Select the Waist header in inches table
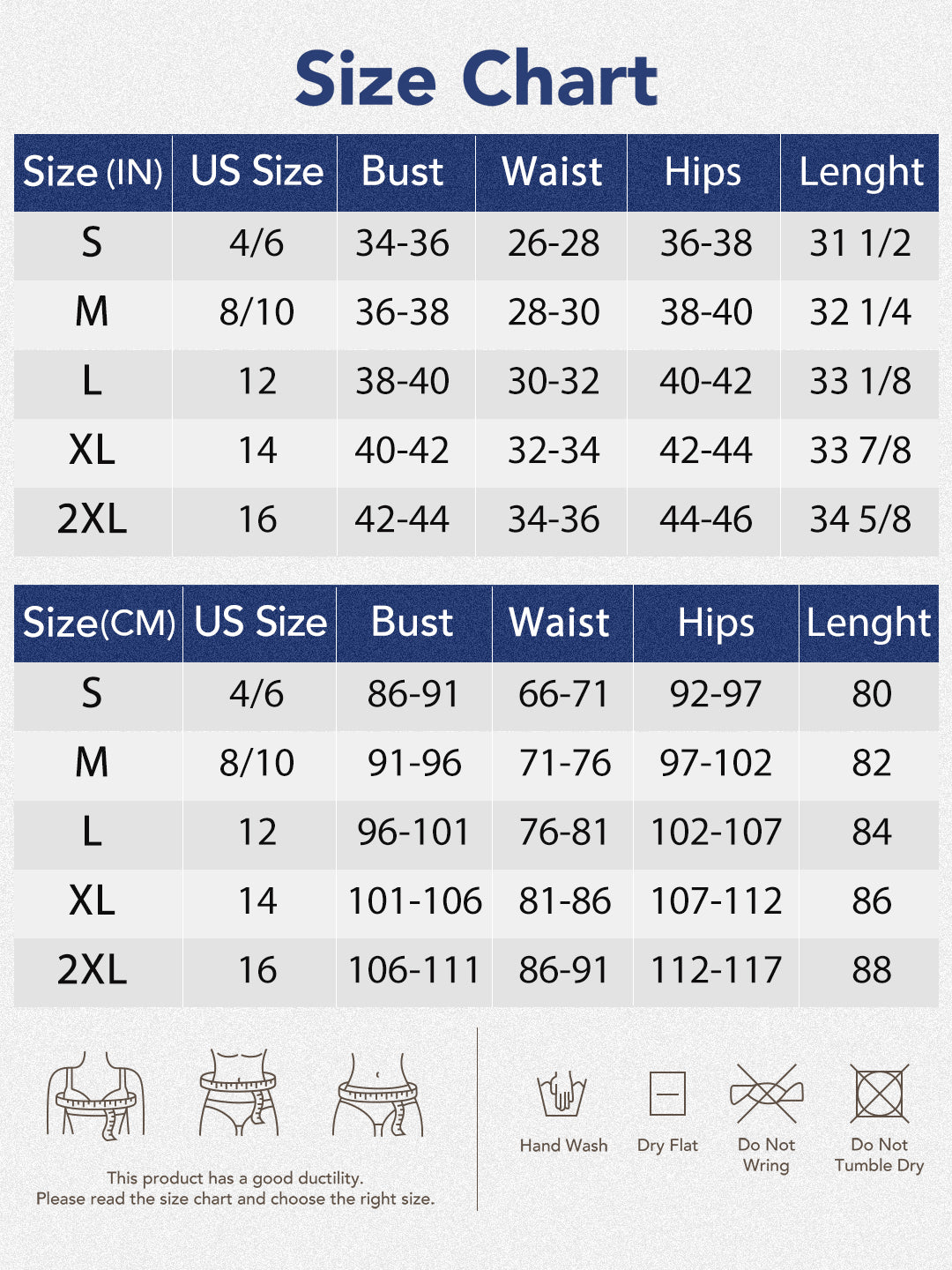Viewport: 952px width, 1270px height. 552,172
